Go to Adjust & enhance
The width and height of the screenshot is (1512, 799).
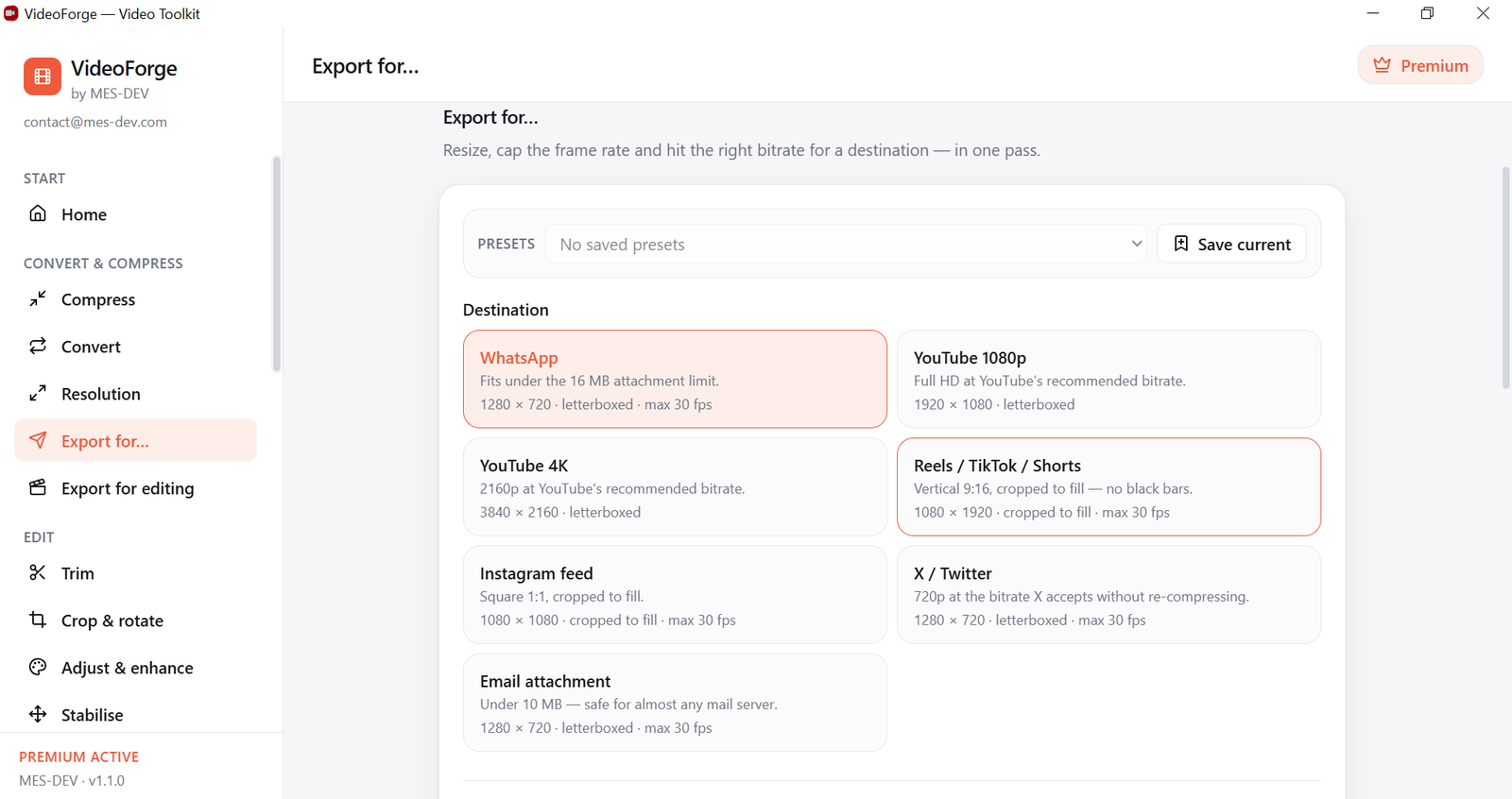[135, 668]
